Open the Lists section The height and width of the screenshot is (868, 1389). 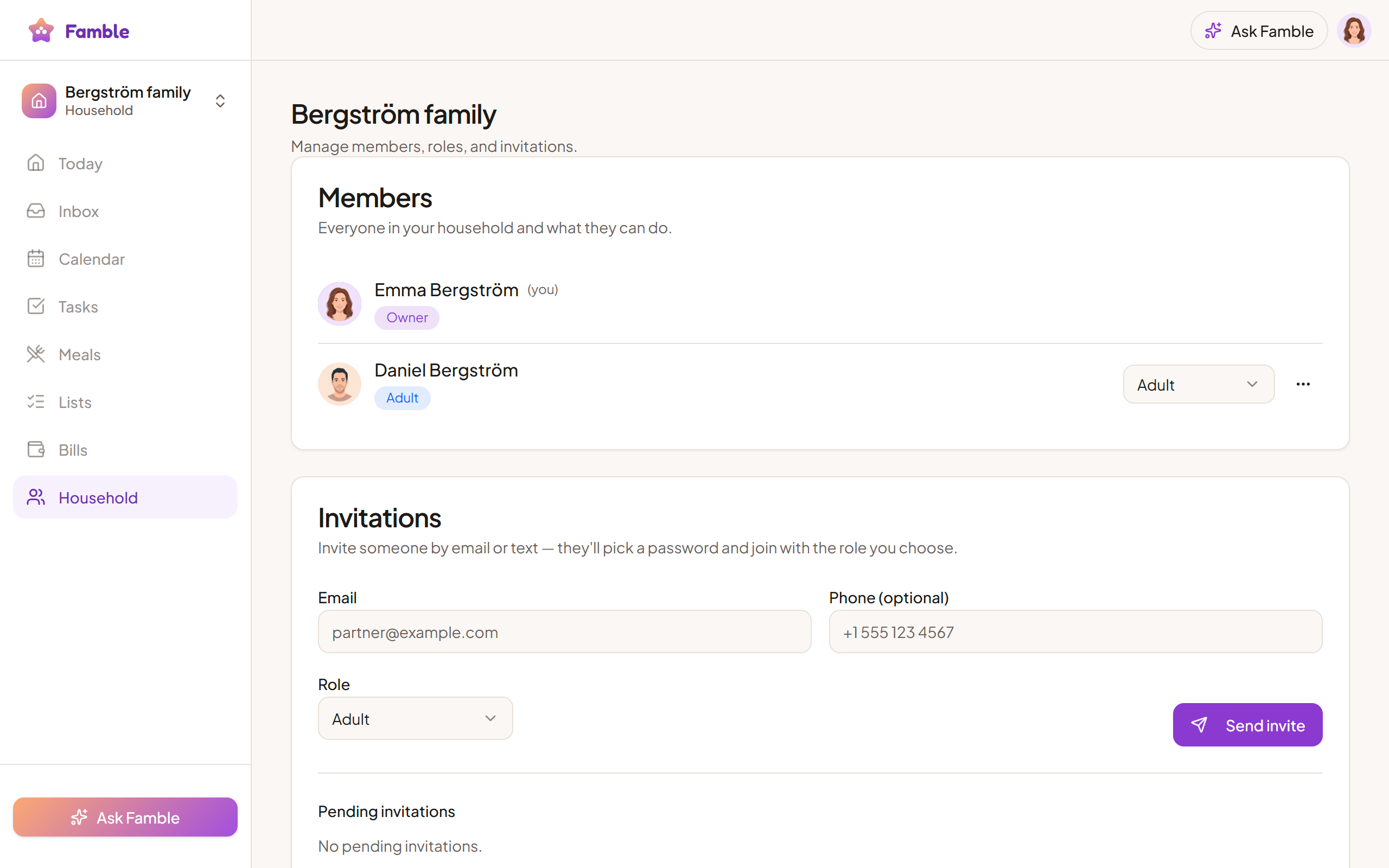(125, 401)
